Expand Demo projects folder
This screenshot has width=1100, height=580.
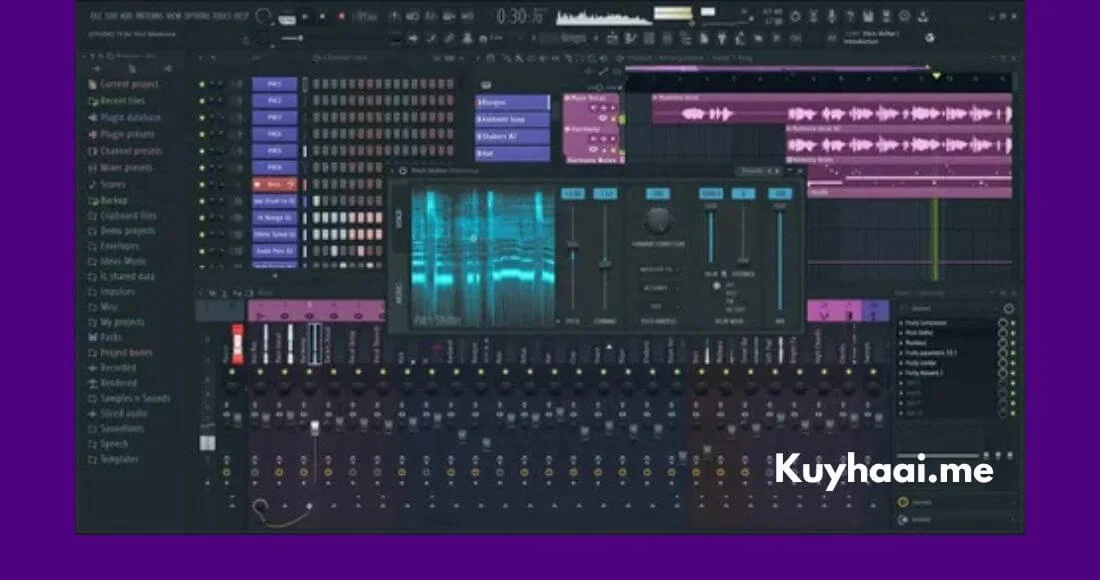point(121,231)
